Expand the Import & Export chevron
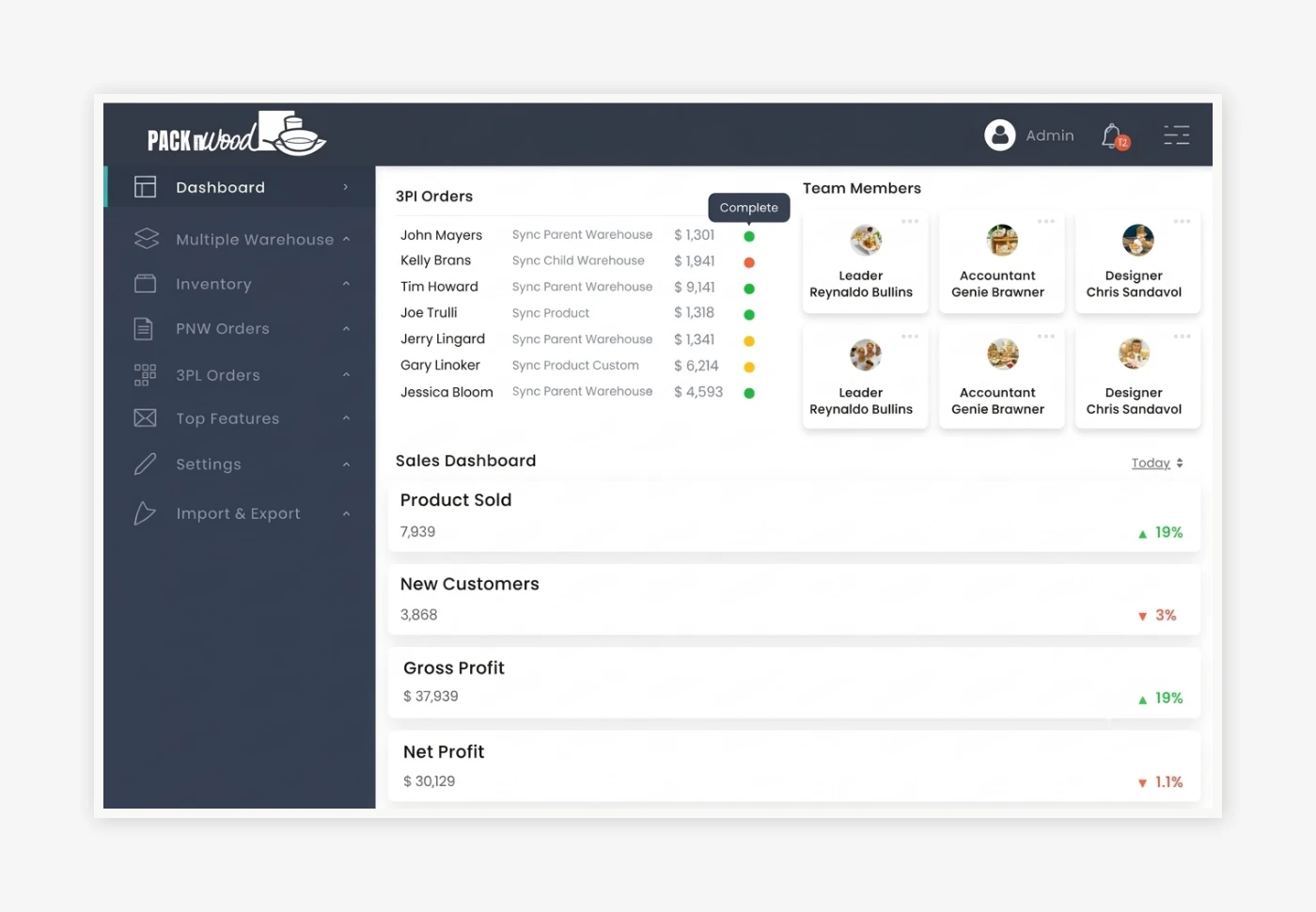This screenshot has width=1316, height=912. coord(346,513)
